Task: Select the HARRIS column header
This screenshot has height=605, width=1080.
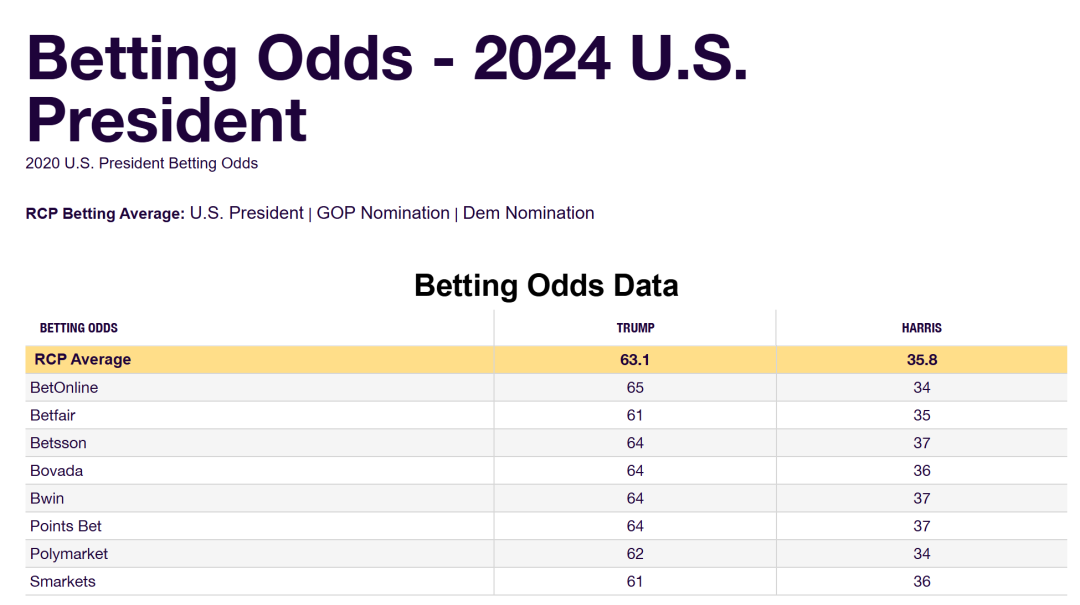Action: 921,328
